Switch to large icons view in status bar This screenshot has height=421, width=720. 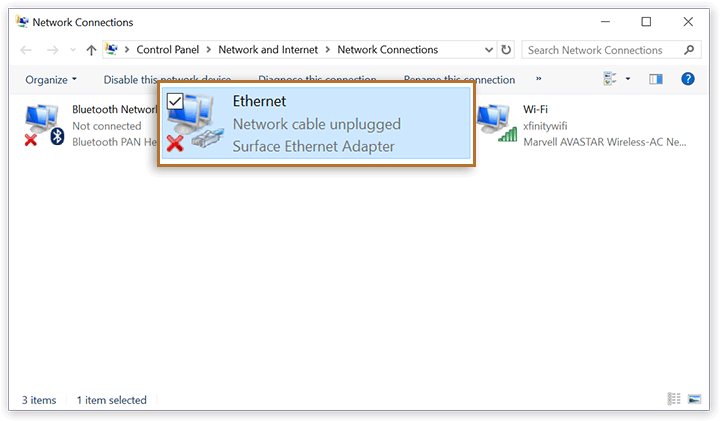694,399
